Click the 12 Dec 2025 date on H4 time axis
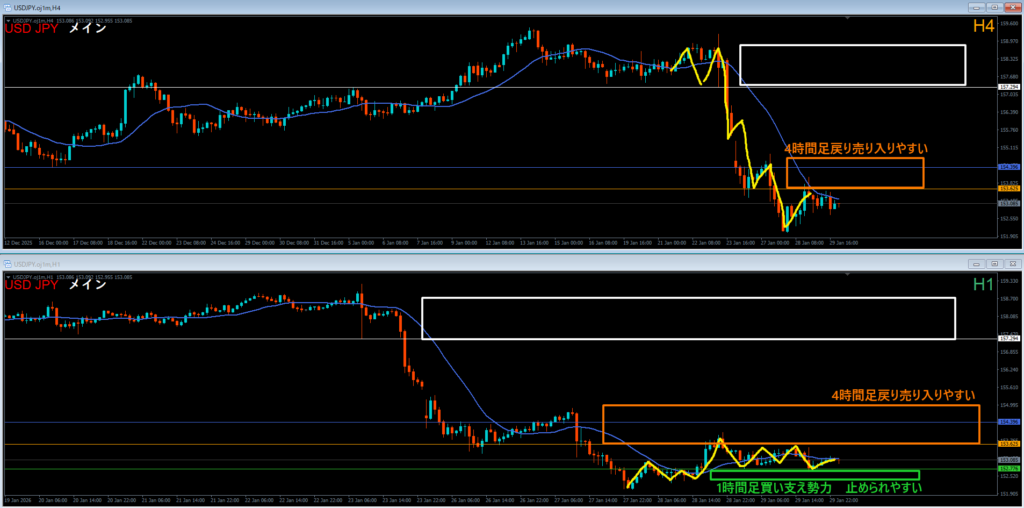The height and width of the screenshot is (508, 1024). pos(17,242)
